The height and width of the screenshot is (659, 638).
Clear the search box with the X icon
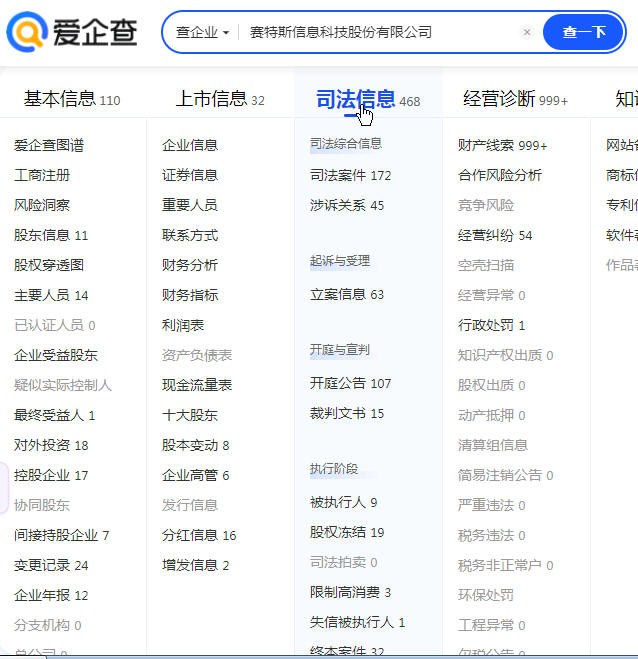(x=527, y=32)
